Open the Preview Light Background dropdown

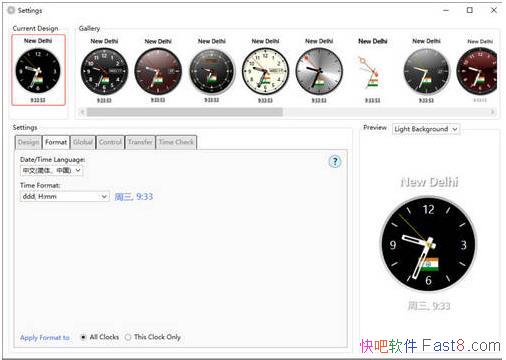point(426,129)
